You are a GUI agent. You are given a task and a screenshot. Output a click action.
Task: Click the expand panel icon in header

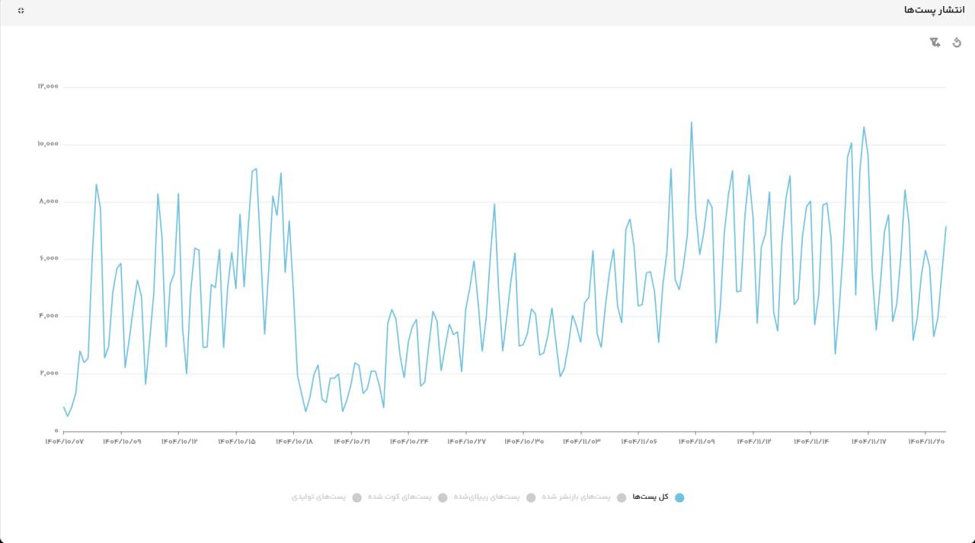pyautogui.click(x=21, y=11)
